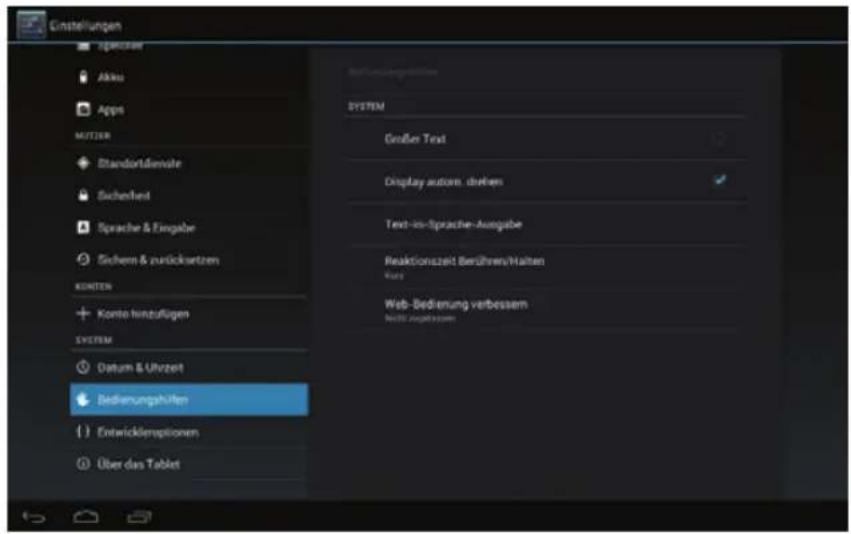Open Sprache & Eingabe settings
The image size is (851, 534).
pos(189,227)
